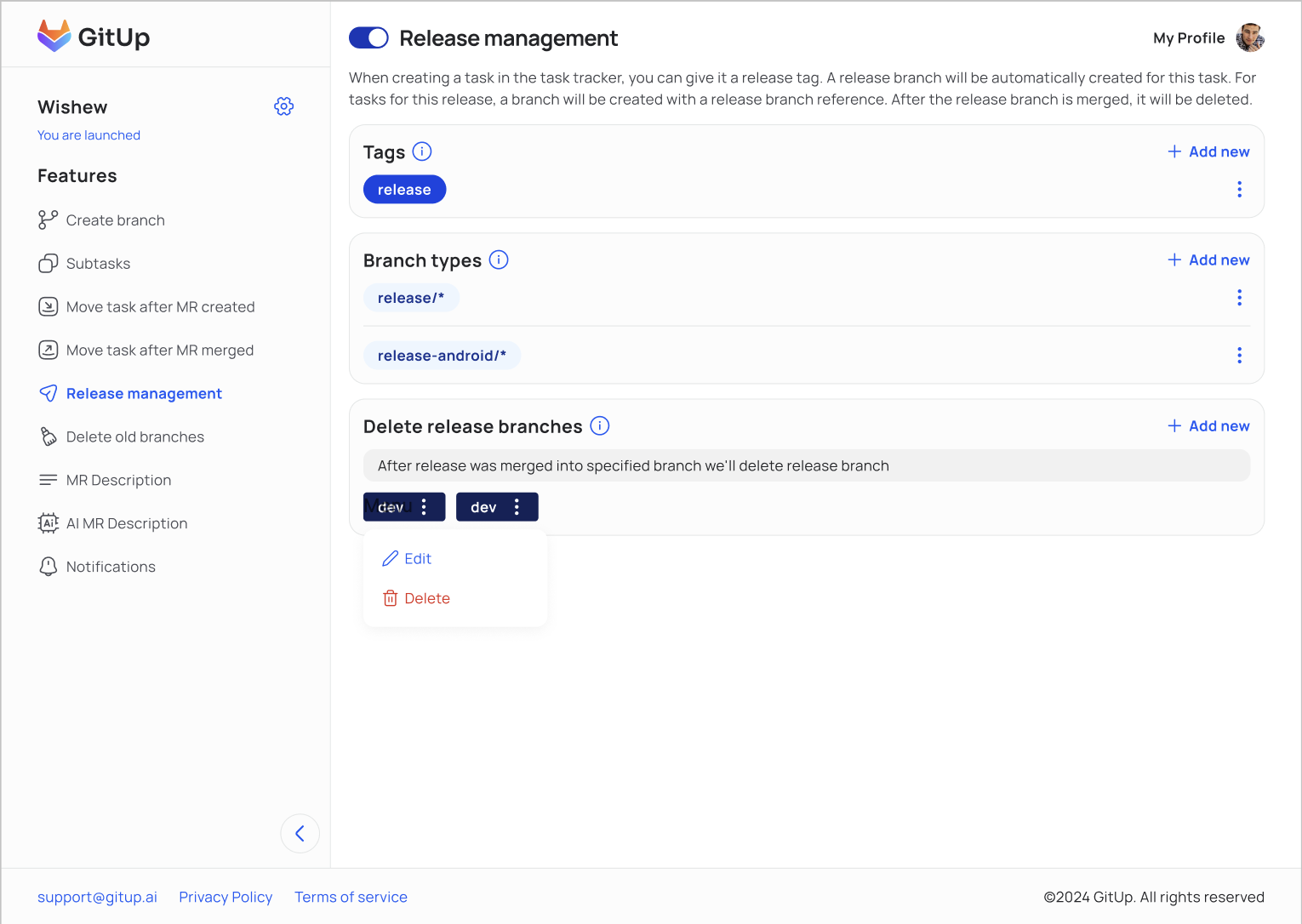The width and height of the screenshot is (1302, 924).
Task: Click the release-android/* branch type chip
Action: click(x=442, y=356)
